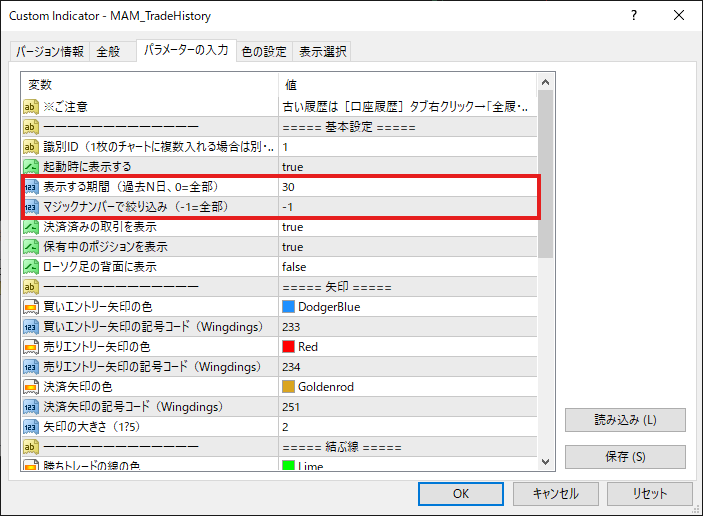The image size is (703, 516).
Task: Open the 色の設定 tab
Action: tap(264, 52)
